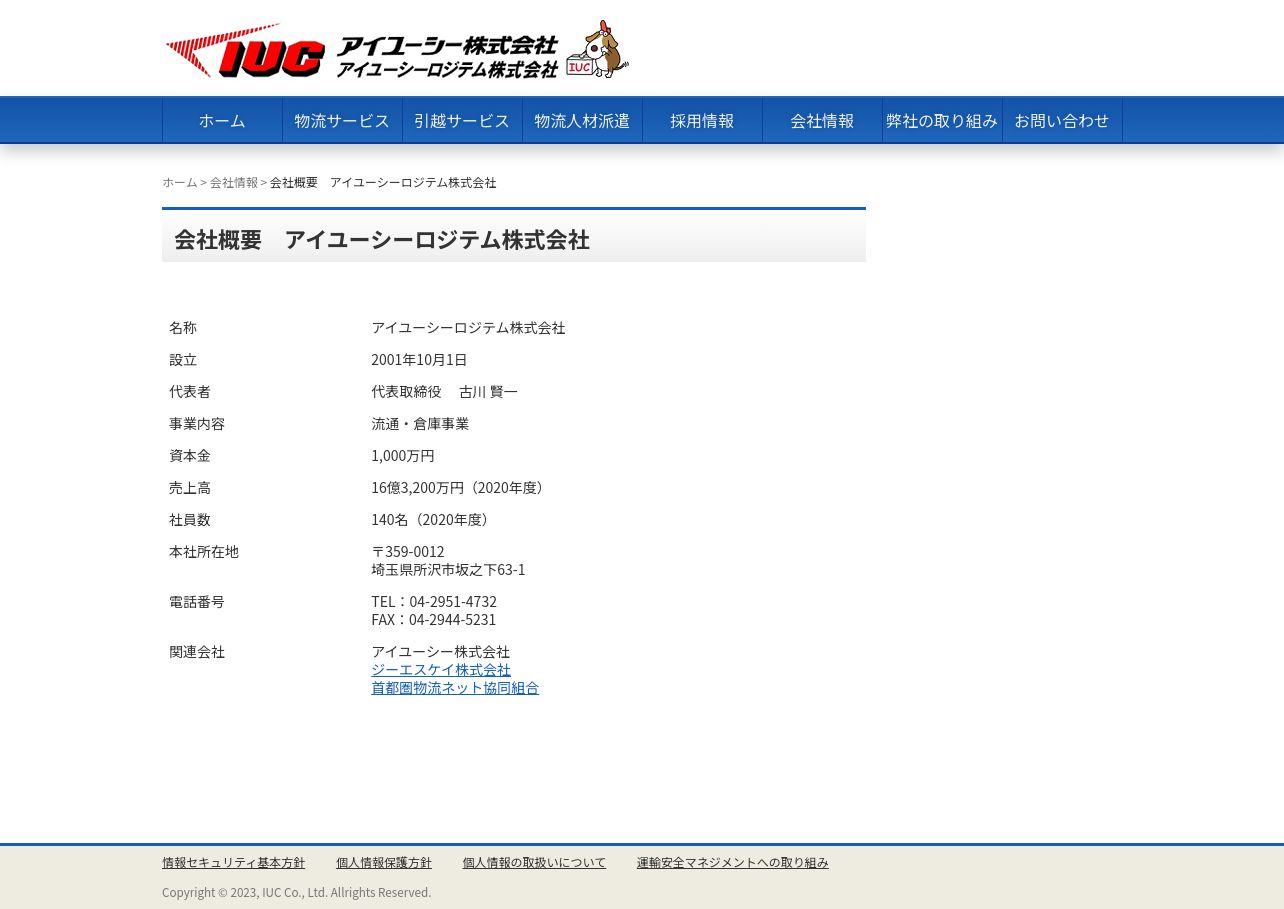Open 情報セキュリティ基本方針 footer link
The image size is (1284, 909).
234,863
